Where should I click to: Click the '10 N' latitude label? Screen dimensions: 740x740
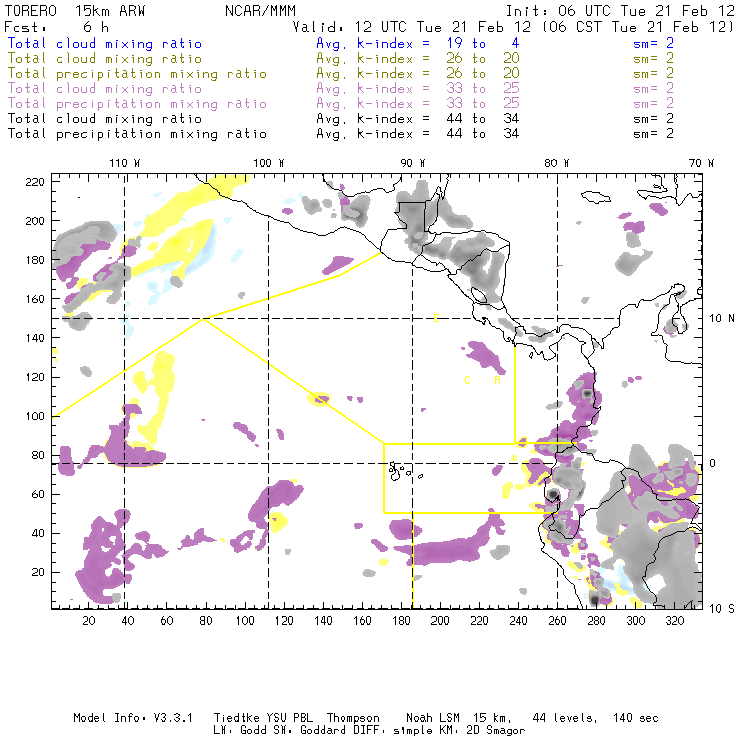[722, 319]
